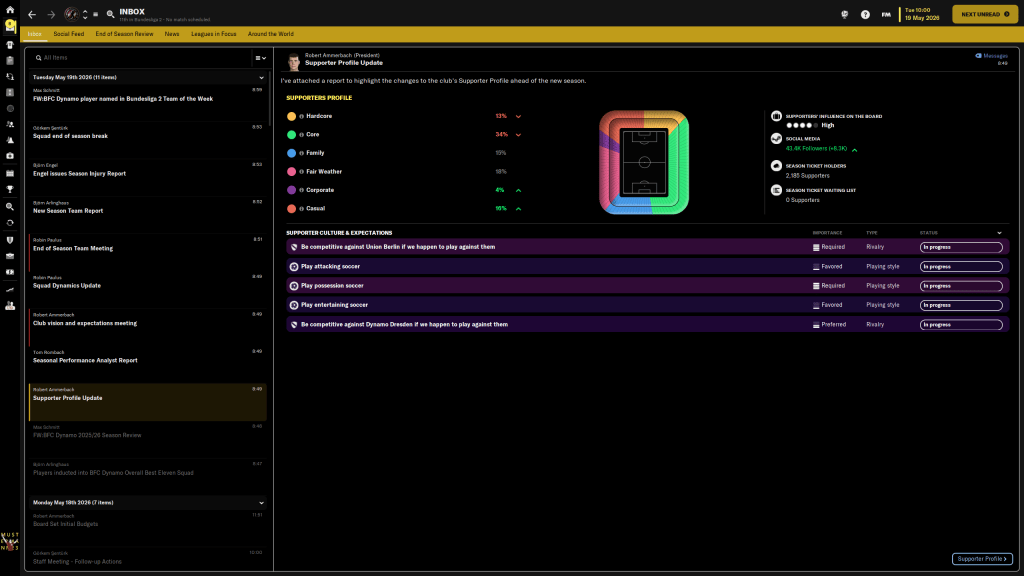Image resolution: width=1024 pixels, height=576 pixels.
Task: Click the Squad shirt icon in sidebar
Action: pos(9,44)
